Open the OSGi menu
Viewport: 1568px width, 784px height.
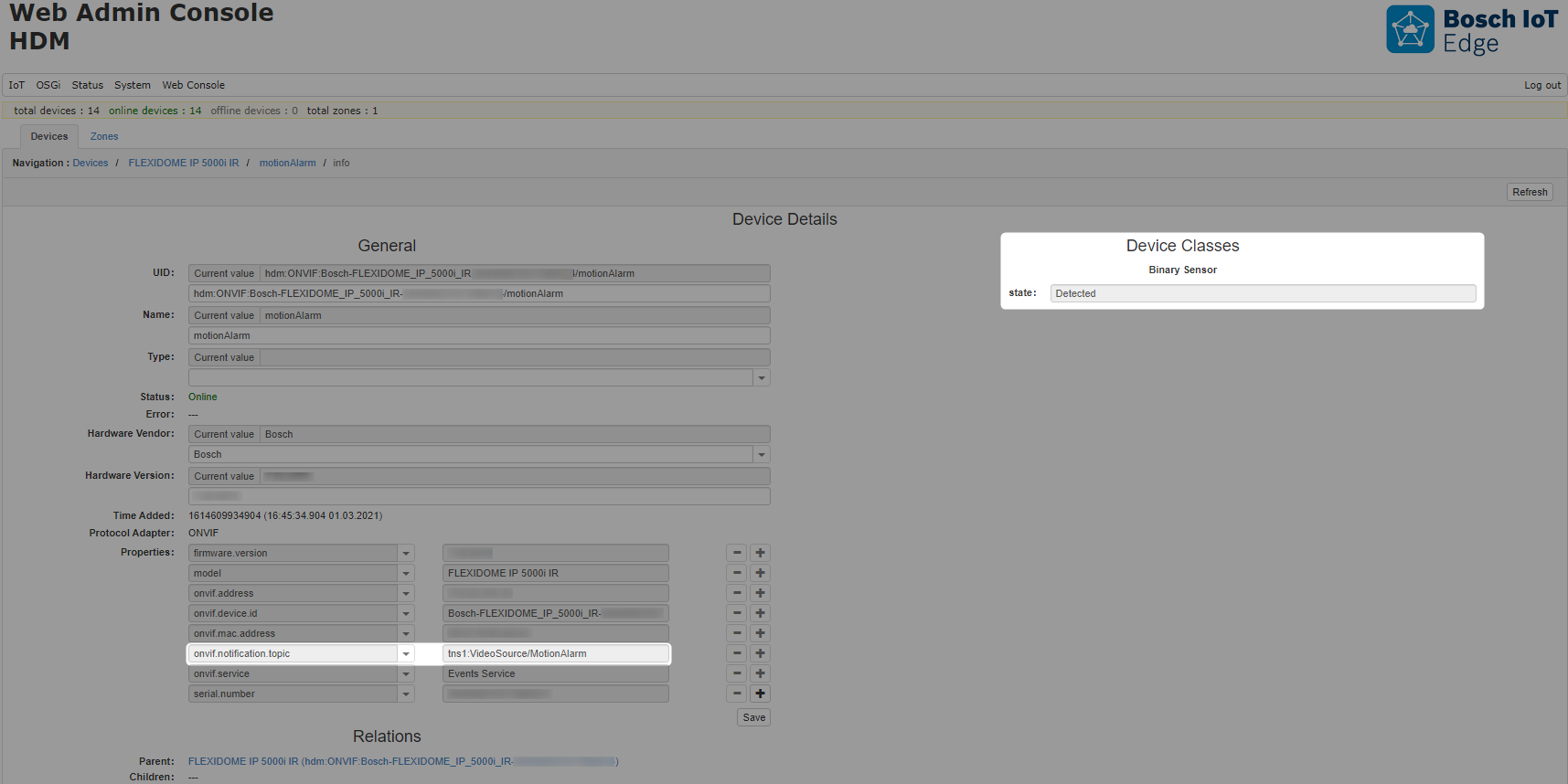point(48,85)
